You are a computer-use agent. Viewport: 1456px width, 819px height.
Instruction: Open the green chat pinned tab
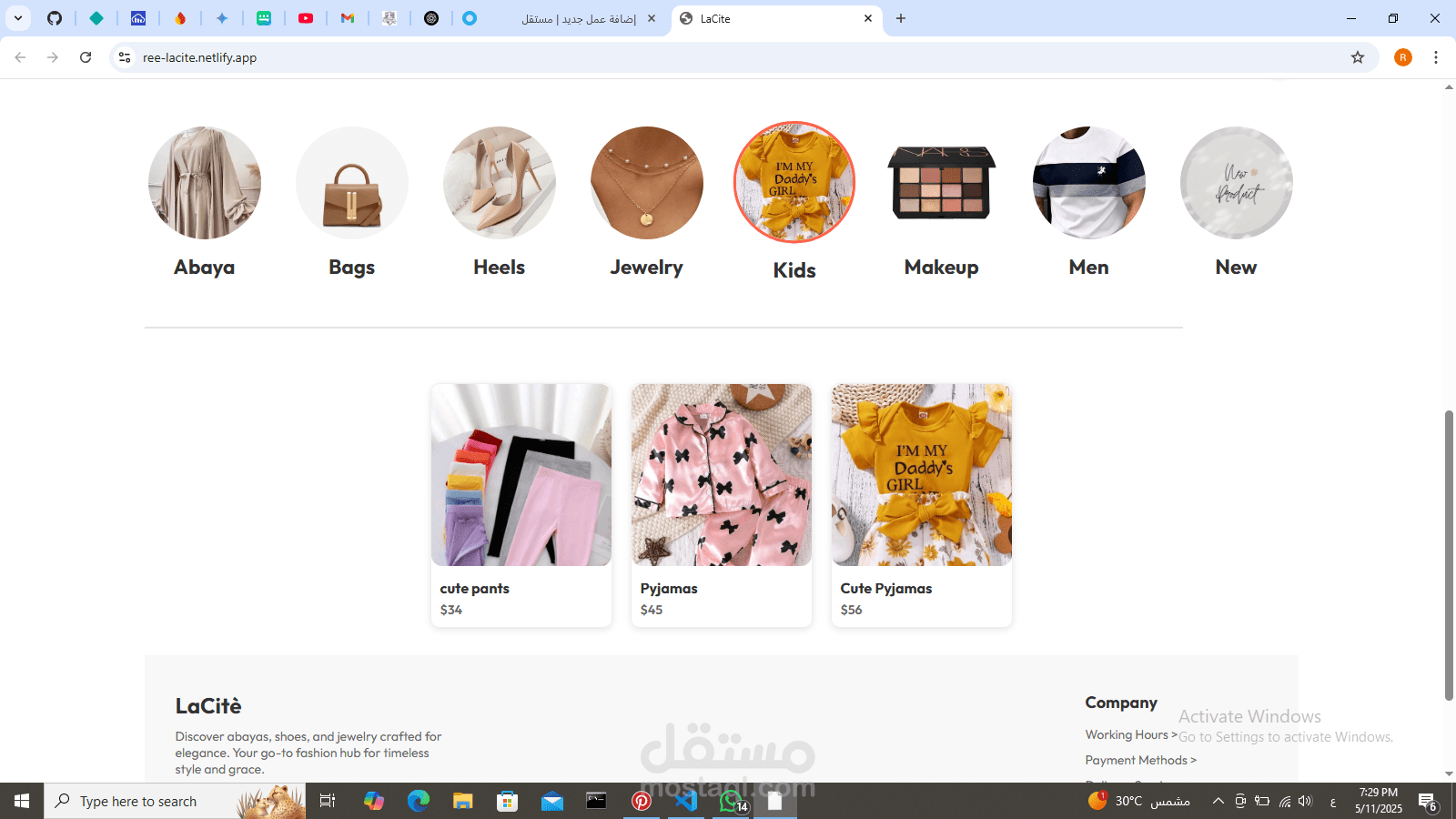[264, 18]
